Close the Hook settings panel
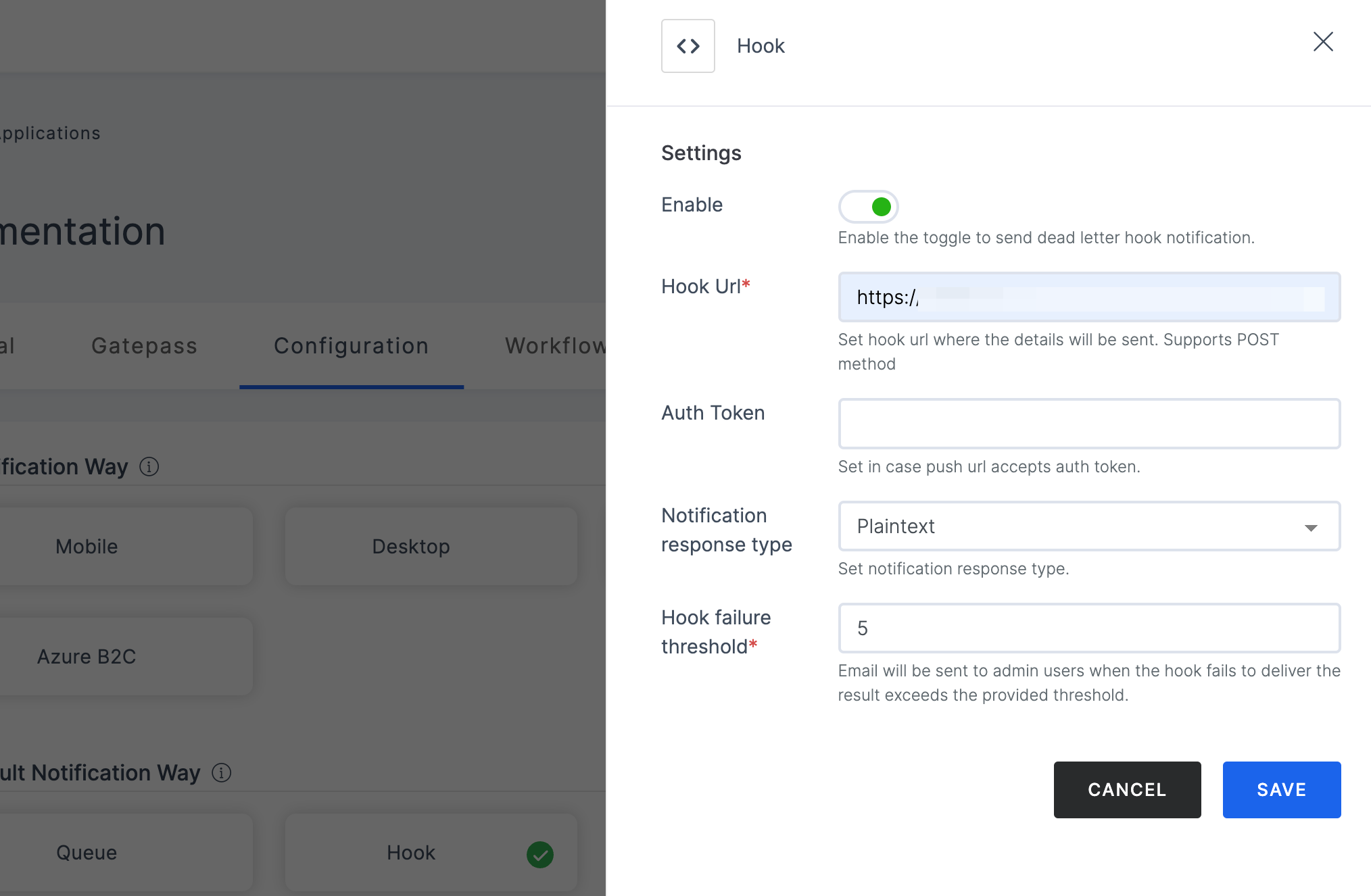 1323,42
